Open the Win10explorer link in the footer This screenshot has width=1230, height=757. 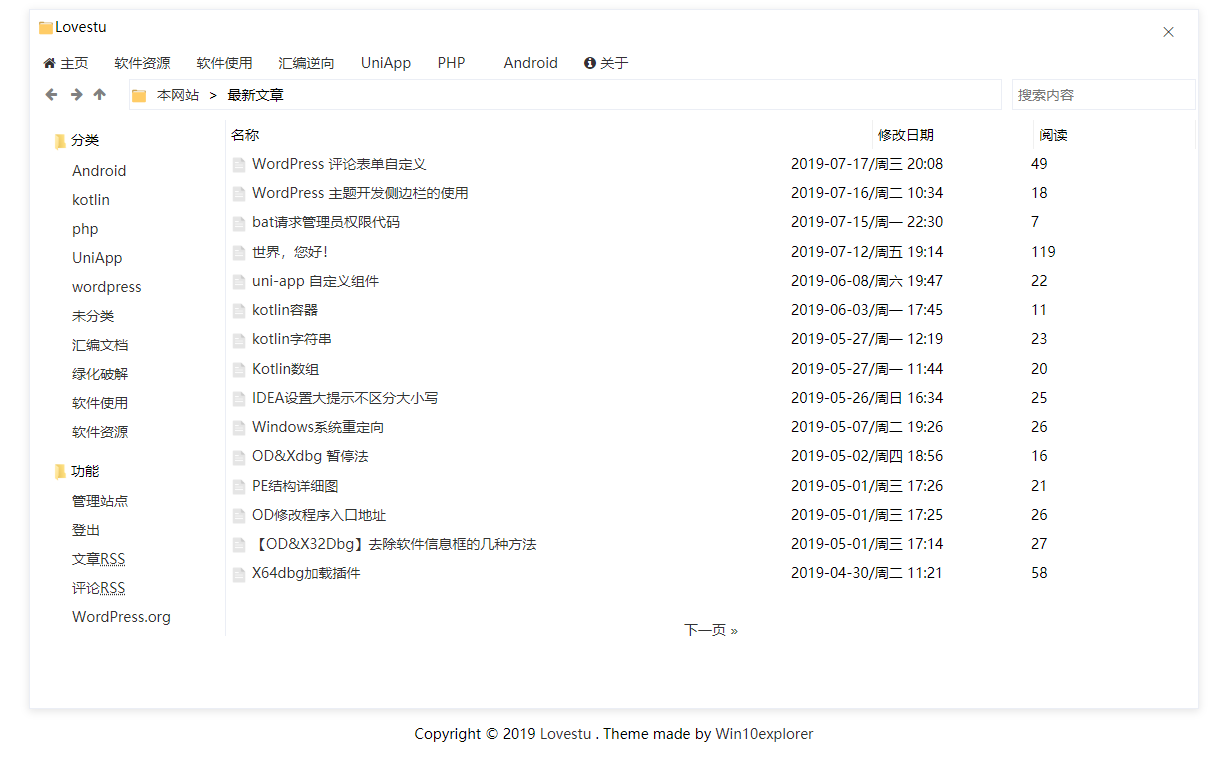click(764, 733)
